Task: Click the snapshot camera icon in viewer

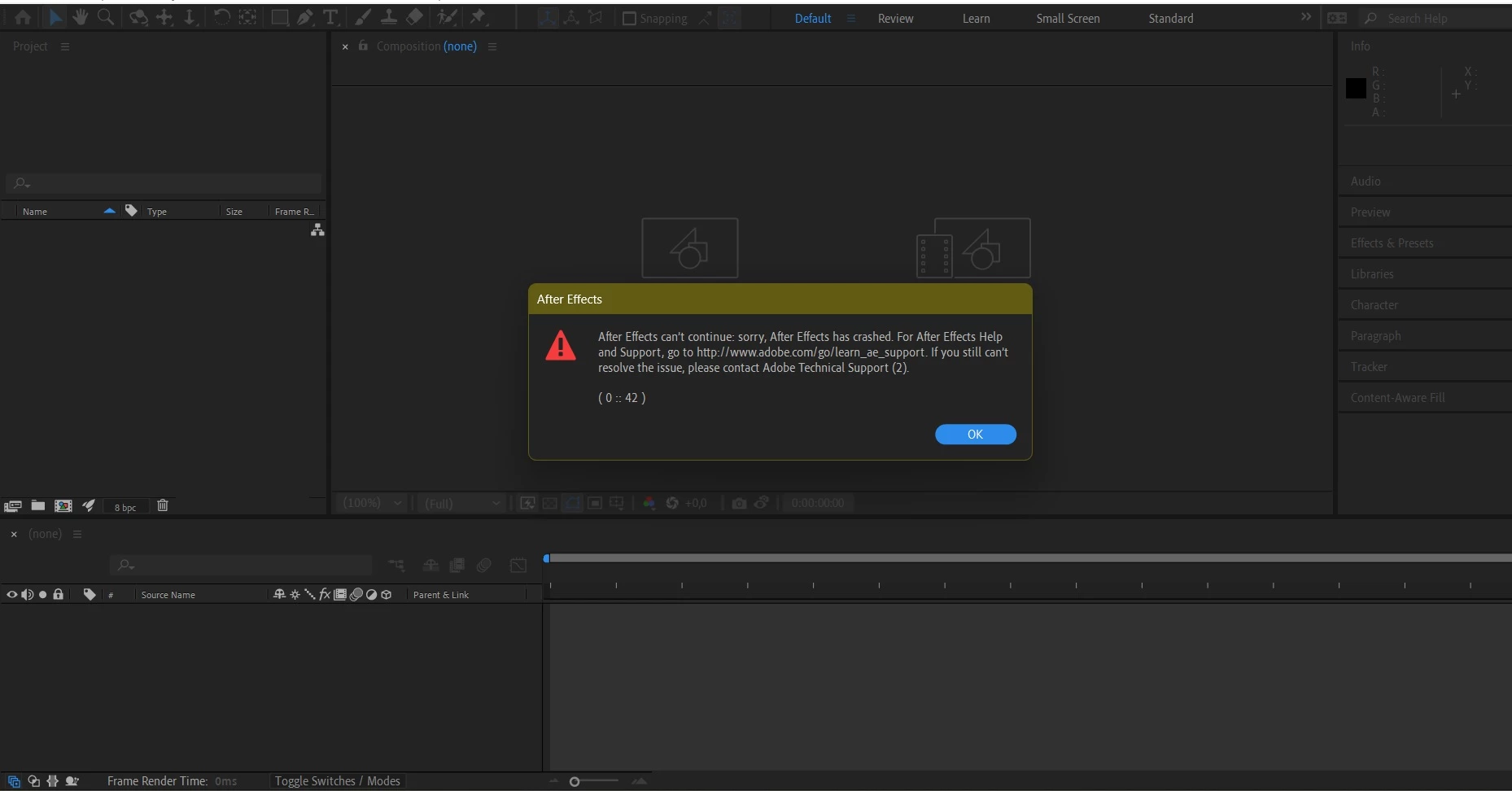Action: click(x=739, y=503)
